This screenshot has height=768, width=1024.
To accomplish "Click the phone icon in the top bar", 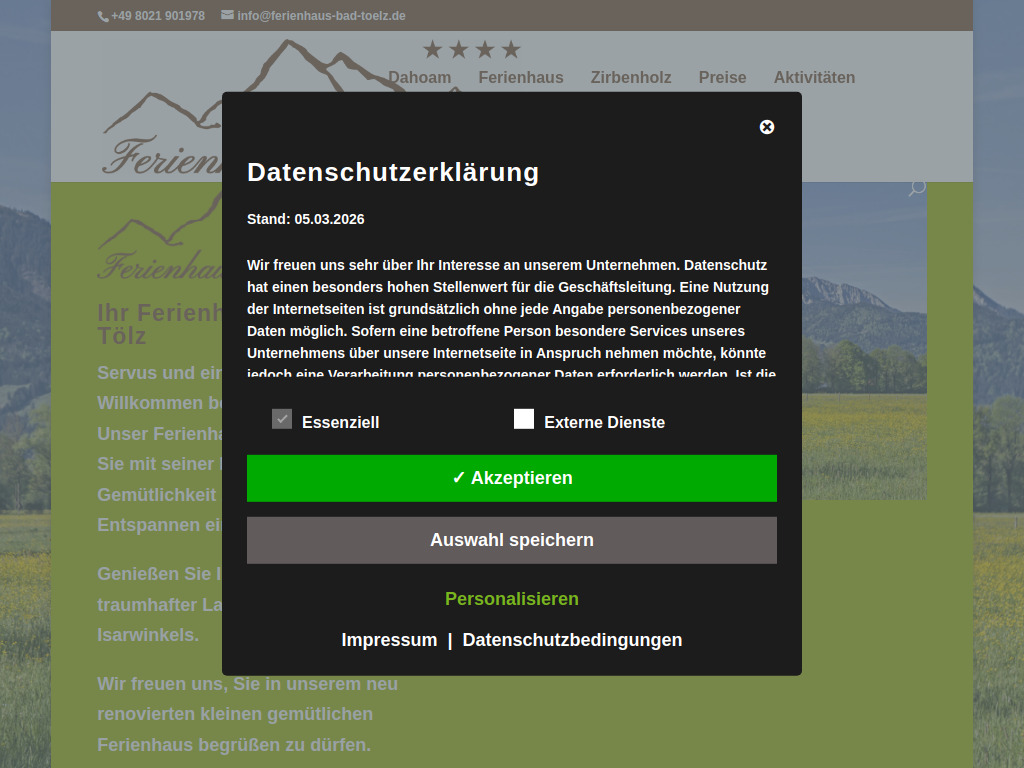I will click(x=103, y=16).
